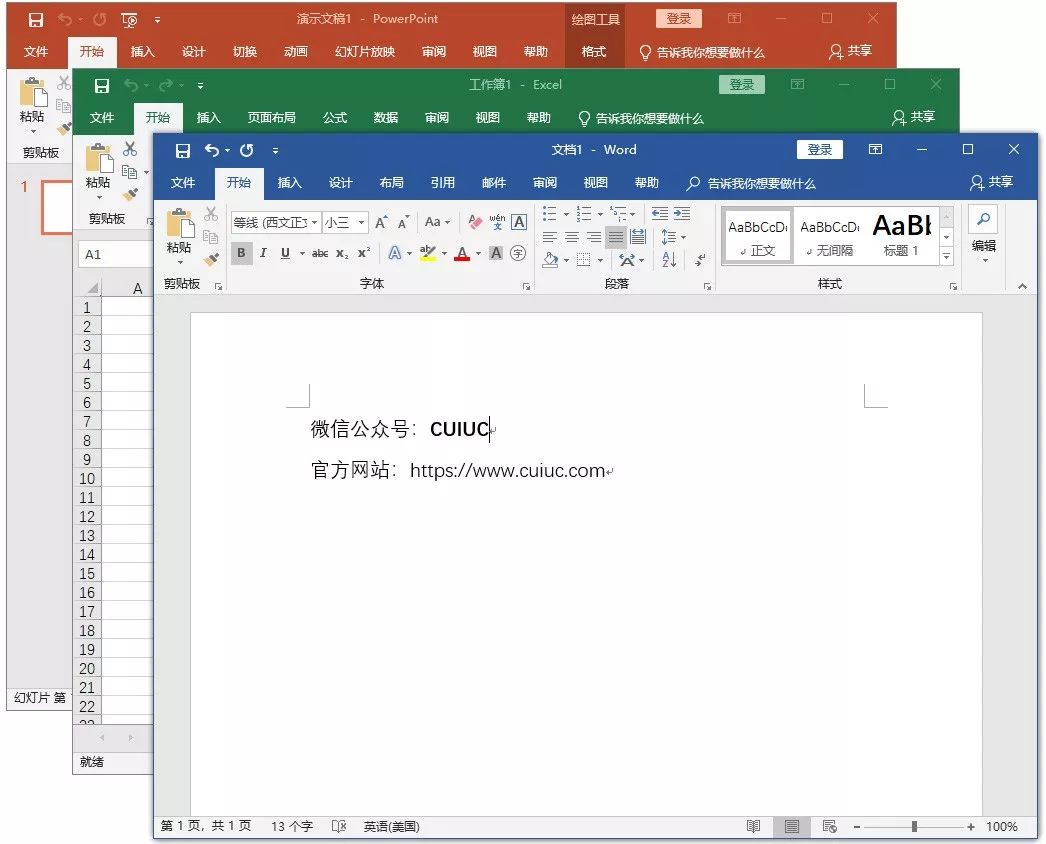Image resolution: width=1046 pixels, height=844 pixels.
Task: Click the 告诉我你想要做什么 search box in Word
Action: click(x=751, y=183)
